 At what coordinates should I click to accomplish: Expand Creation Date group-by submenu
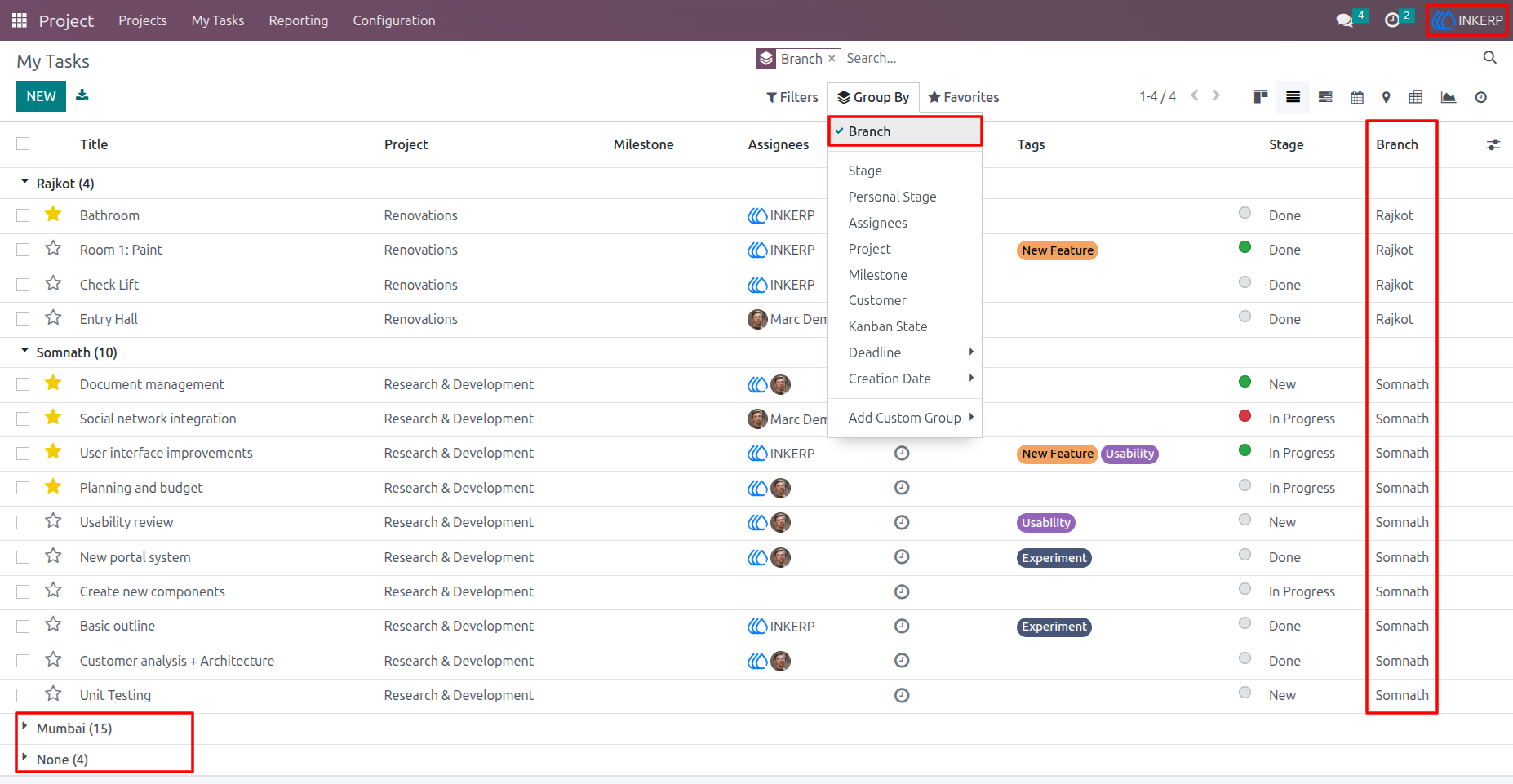click(x=905, y=379)
